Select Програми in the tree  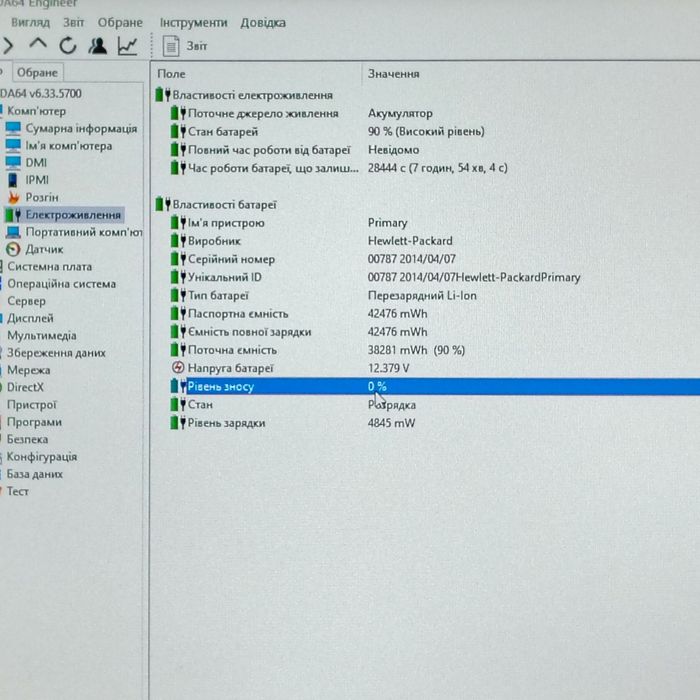click(x=34, y=422)
